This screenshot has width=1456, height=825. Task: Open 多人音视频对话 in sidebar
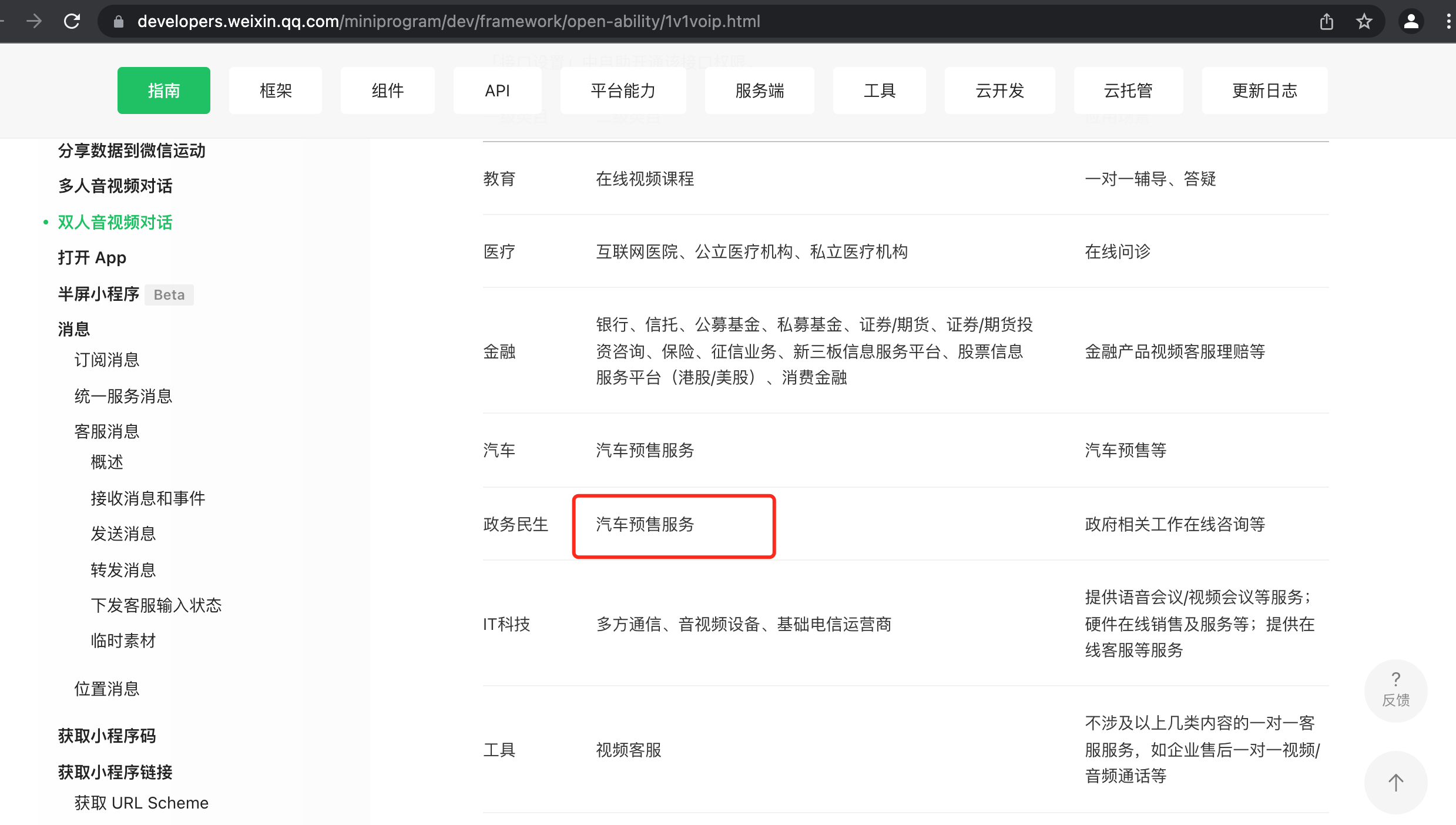click(115, 186)
